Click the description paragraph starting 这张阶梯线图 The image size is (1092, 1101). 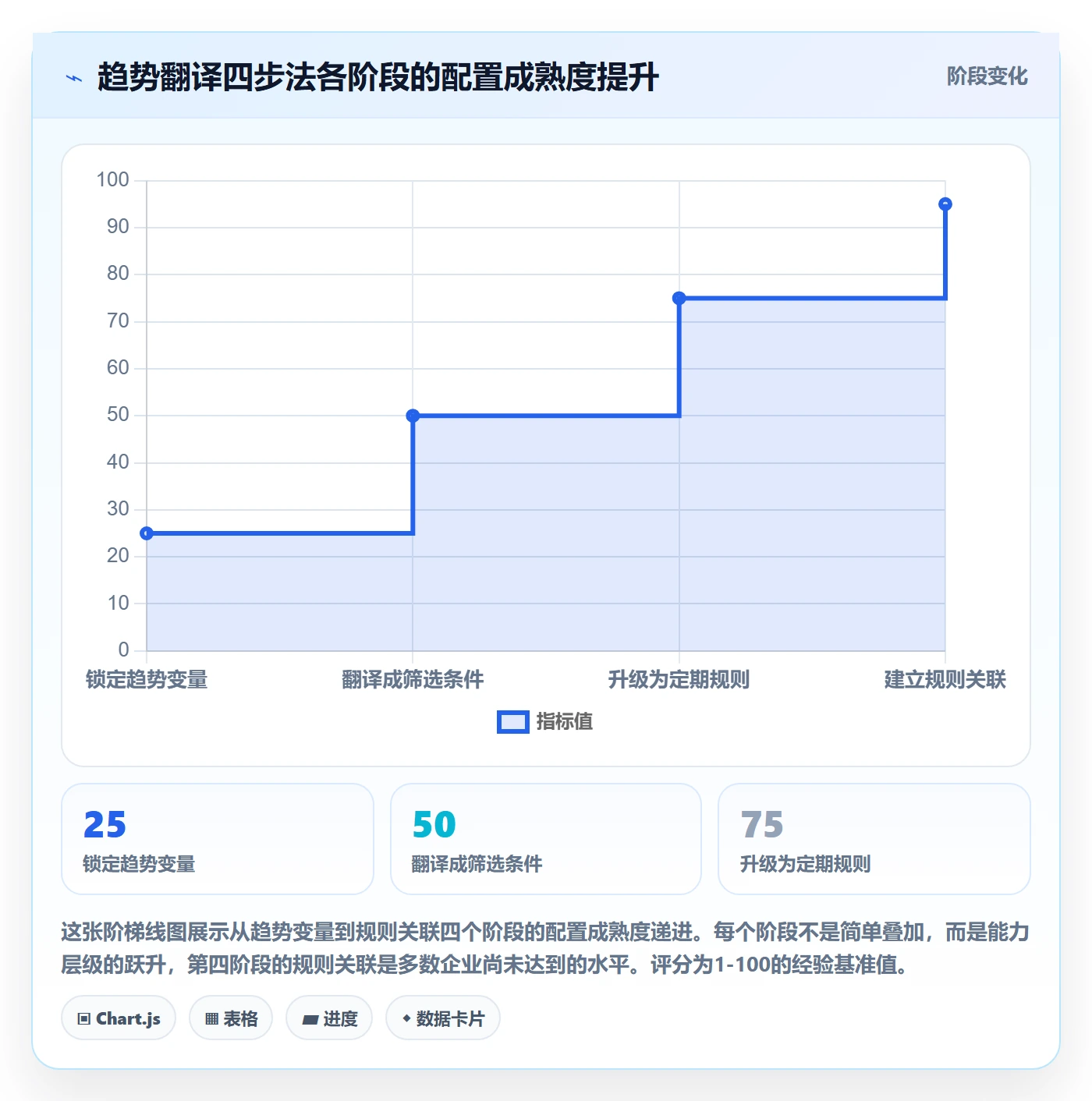point(545,948)
